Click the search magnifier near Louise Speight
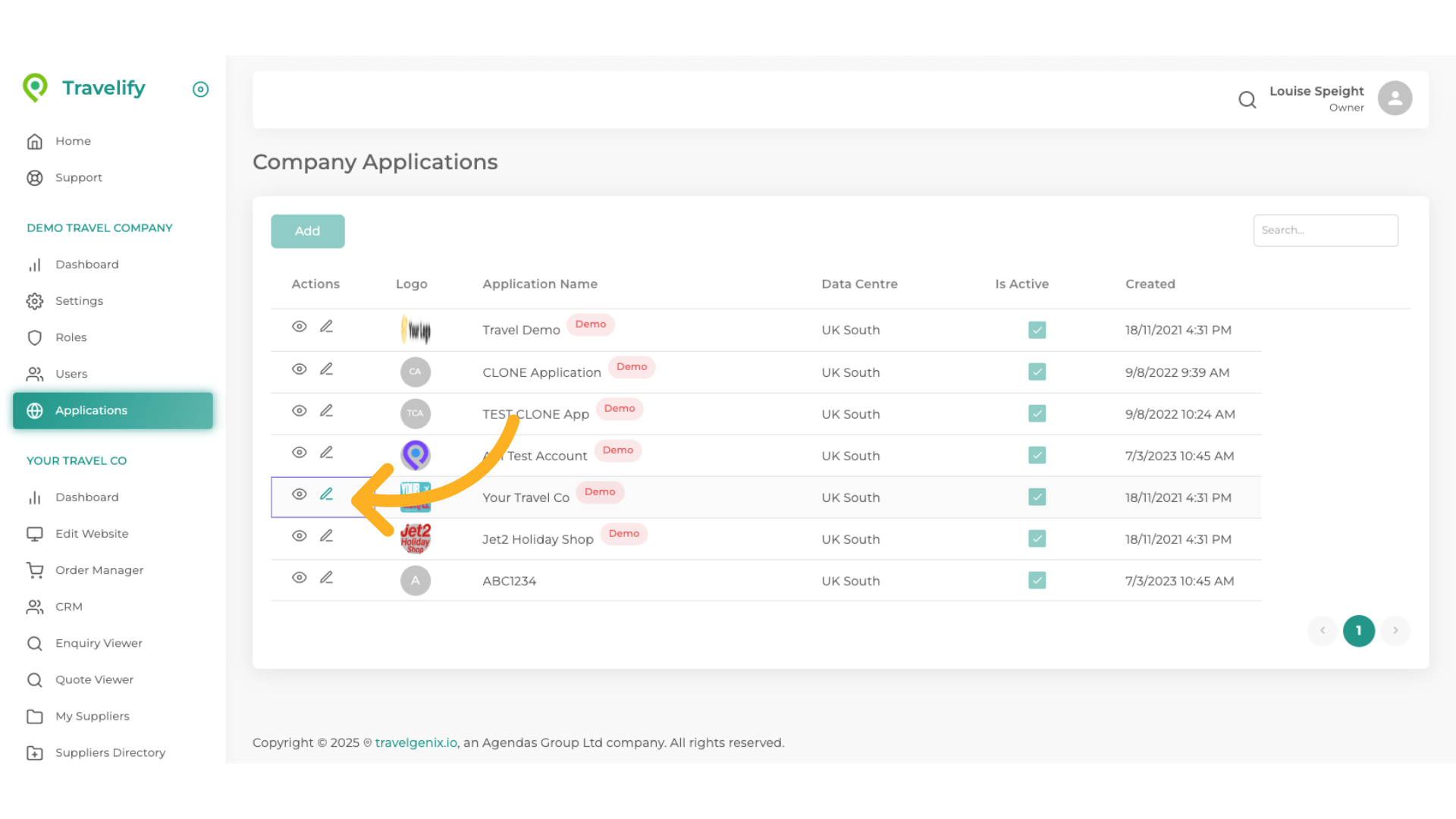 [1247, 99]
